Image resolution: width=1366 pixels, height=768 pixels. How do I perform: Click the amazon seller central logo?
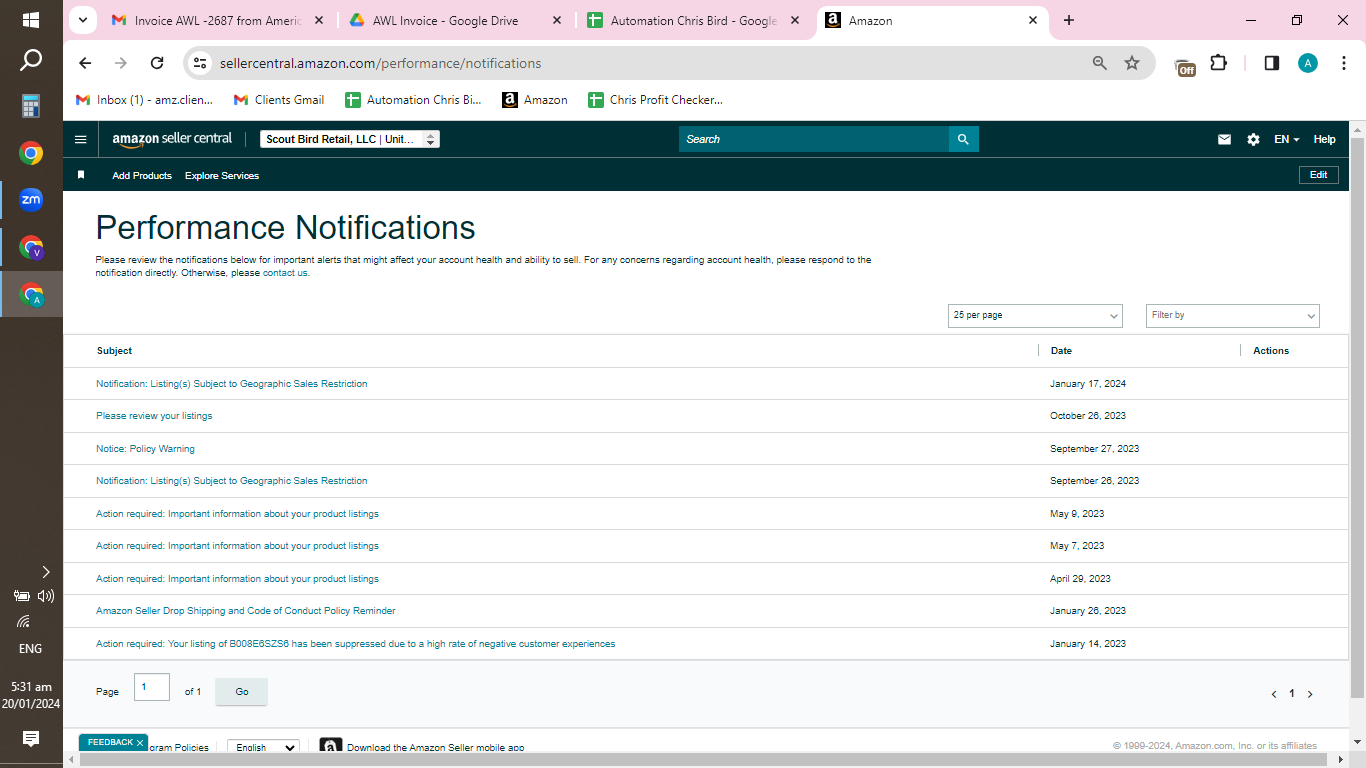click(172, 139)
